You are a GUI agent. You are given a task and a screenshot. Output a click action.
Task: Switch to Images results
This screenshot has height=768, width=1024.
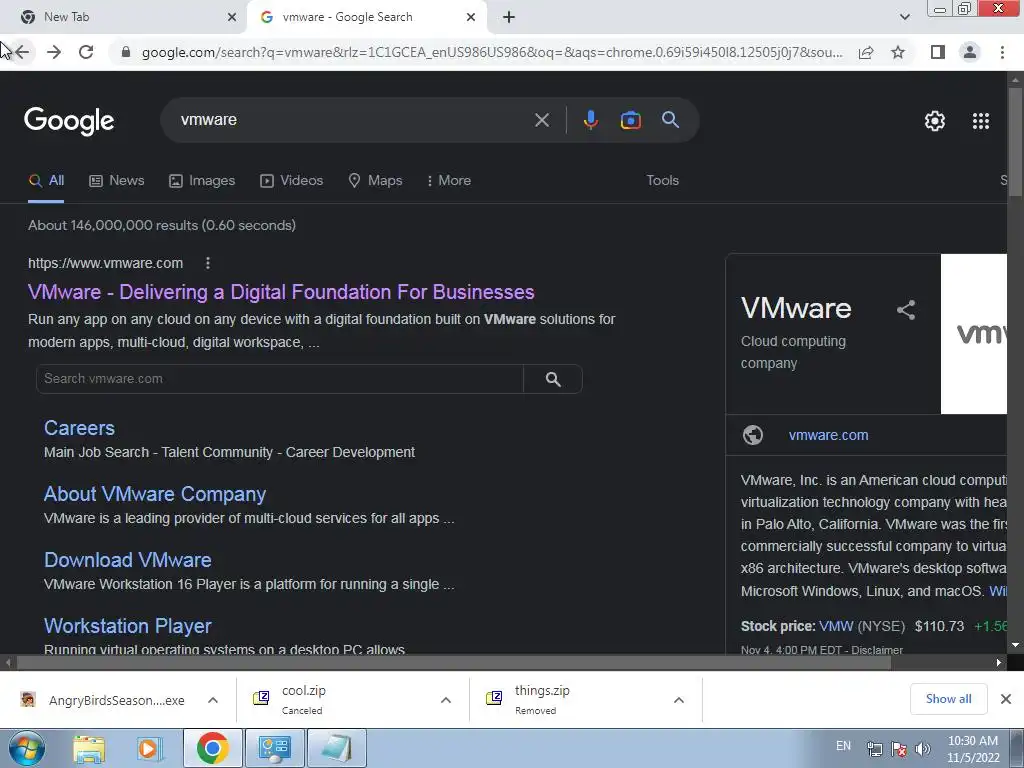202,180
